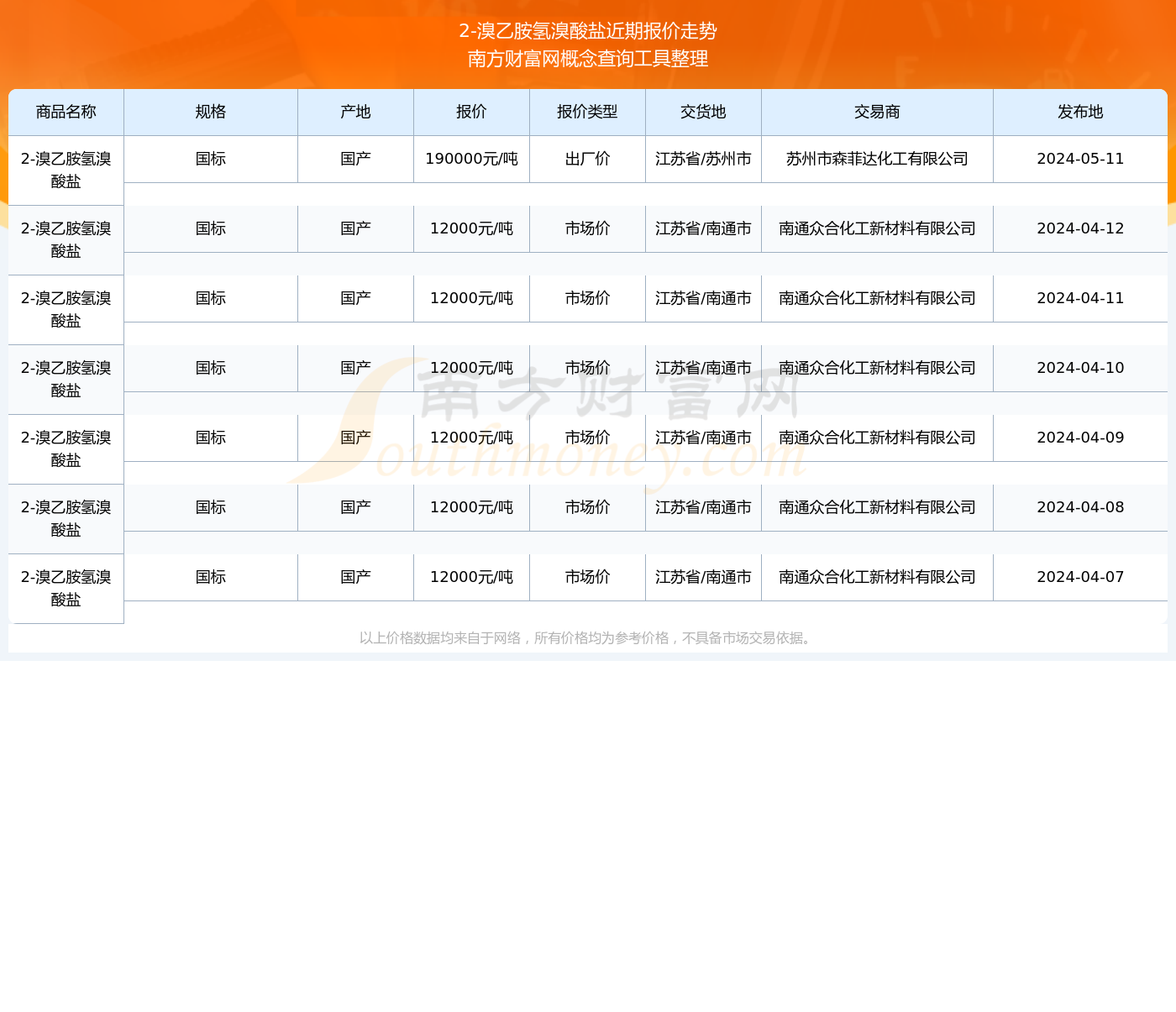The height and width of the screenshot is (1012, 1176).
Task: Click 国标 in the 2024-05-11 row
Action: point(211,159)
